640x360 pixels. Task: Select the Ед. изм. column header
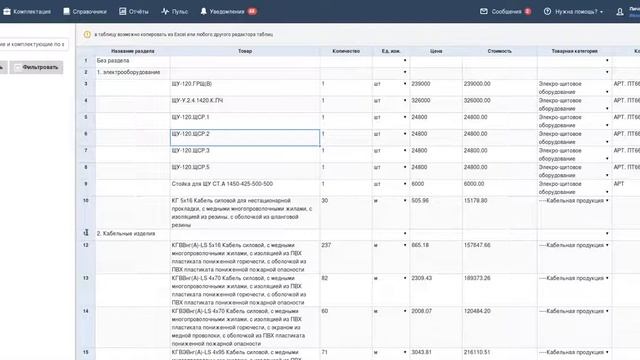(391, 51)
